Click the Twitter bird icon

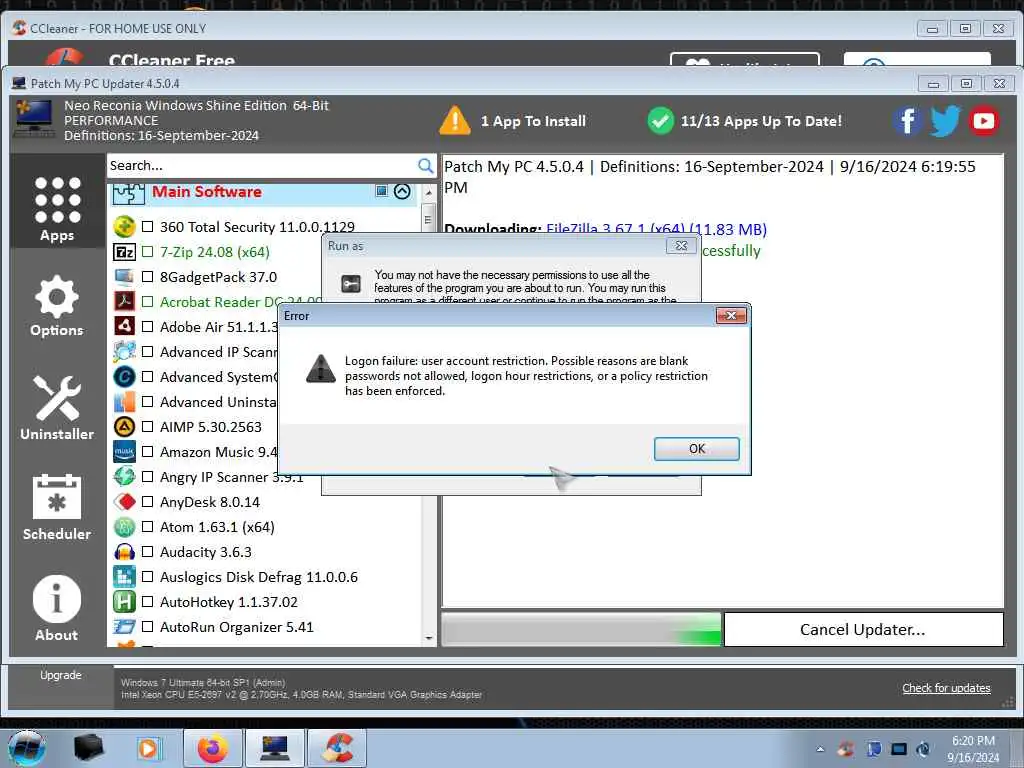(x=945, y=121)
